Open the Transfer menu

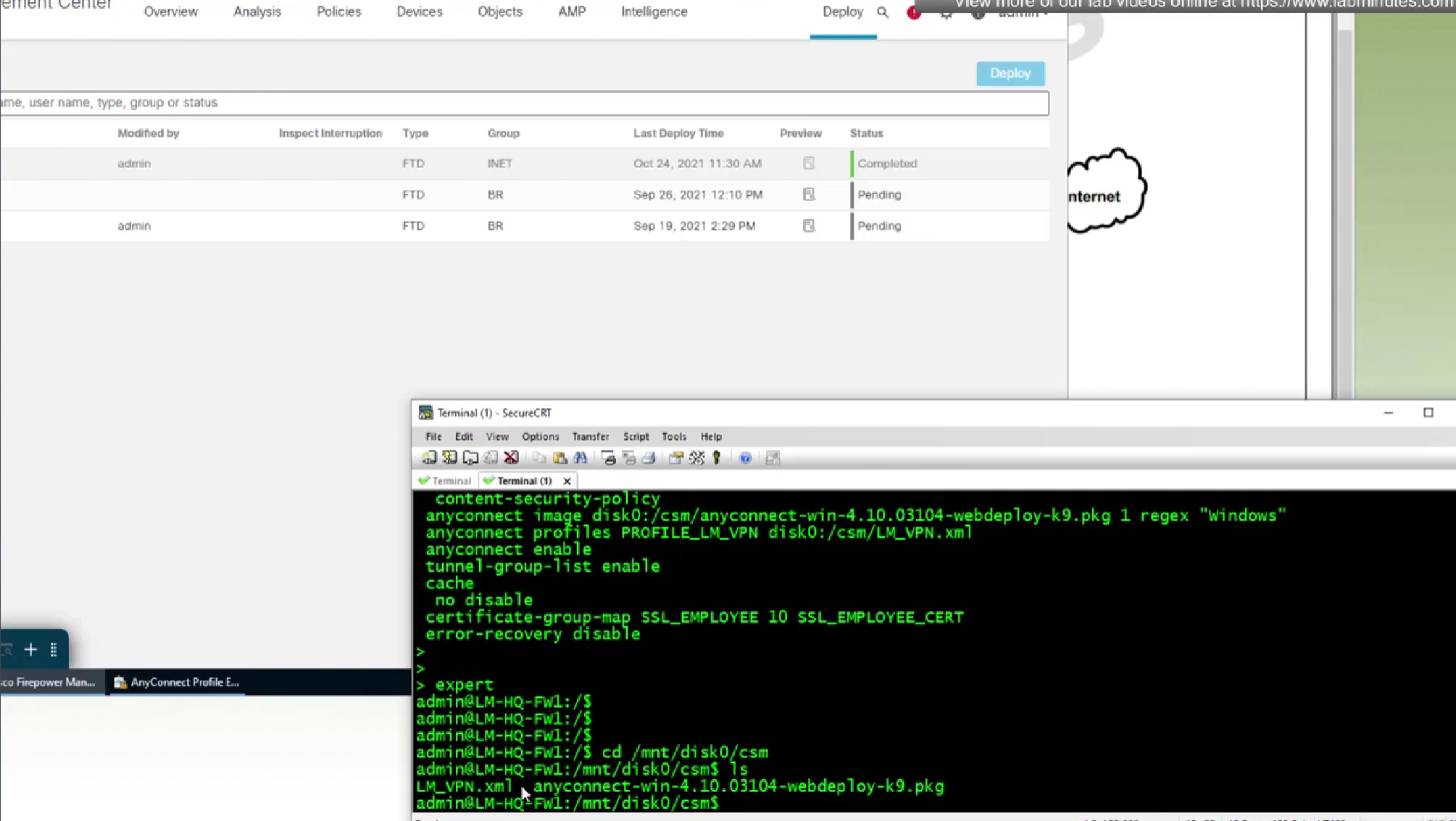590,437
